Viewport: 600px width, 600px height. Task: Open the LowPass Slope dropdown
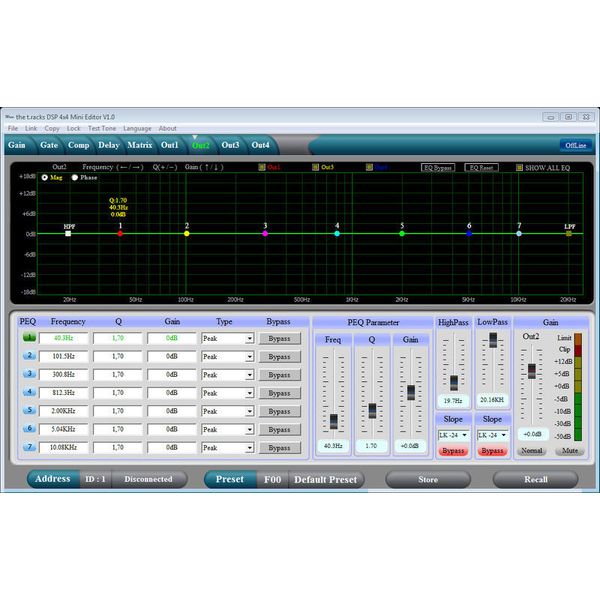pyautogui.click(x=492, y=435)
